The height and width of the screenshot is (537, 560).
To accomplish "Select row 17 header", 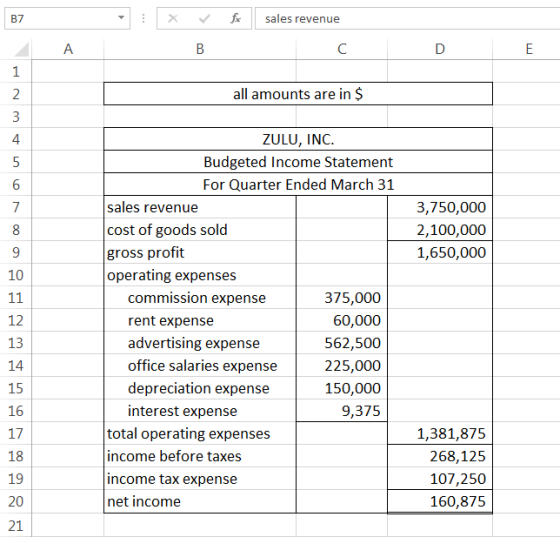I will coord(16,433).
